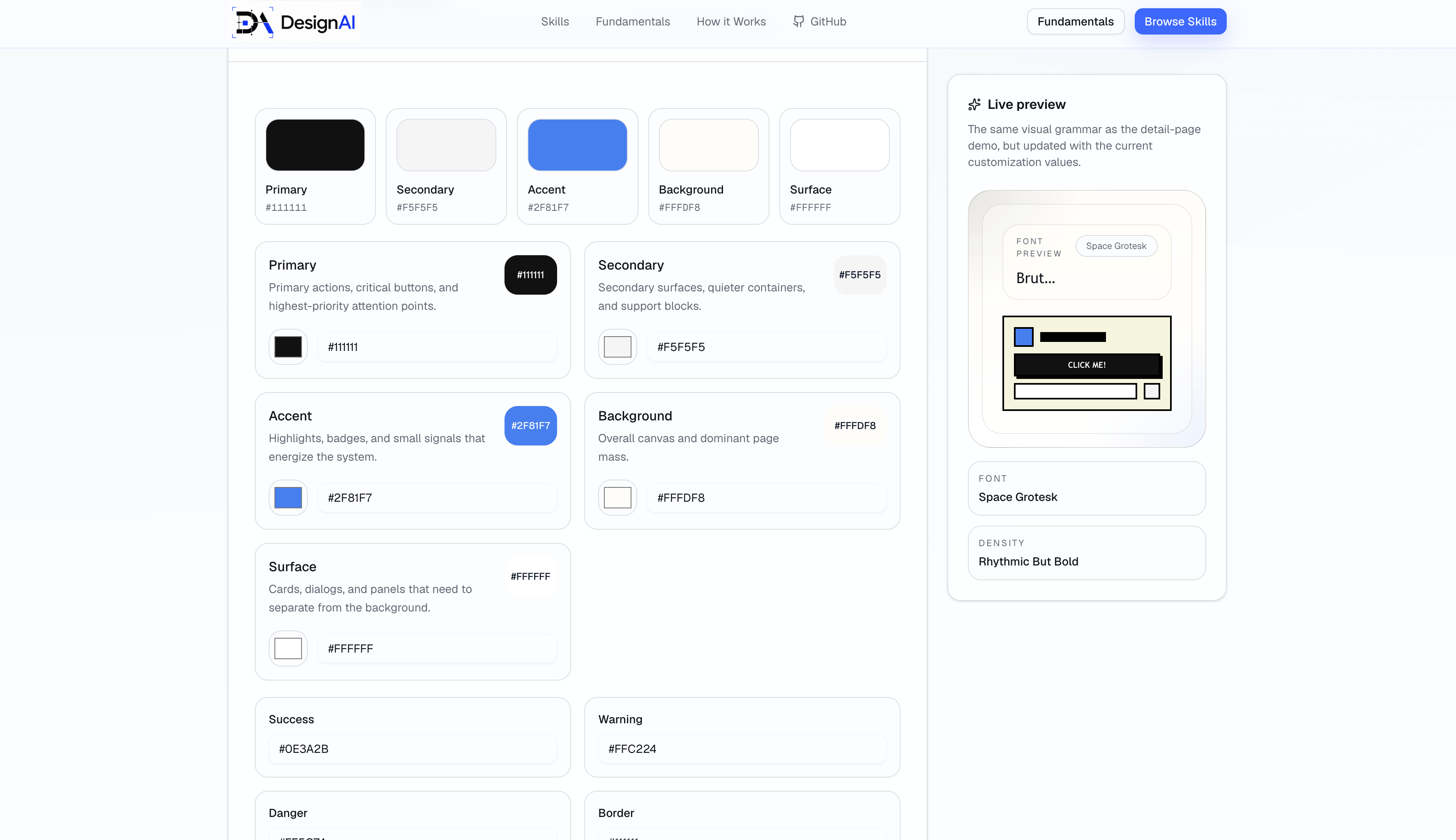Click the Background hex input #FFFDF8

(x=767, y=497)
